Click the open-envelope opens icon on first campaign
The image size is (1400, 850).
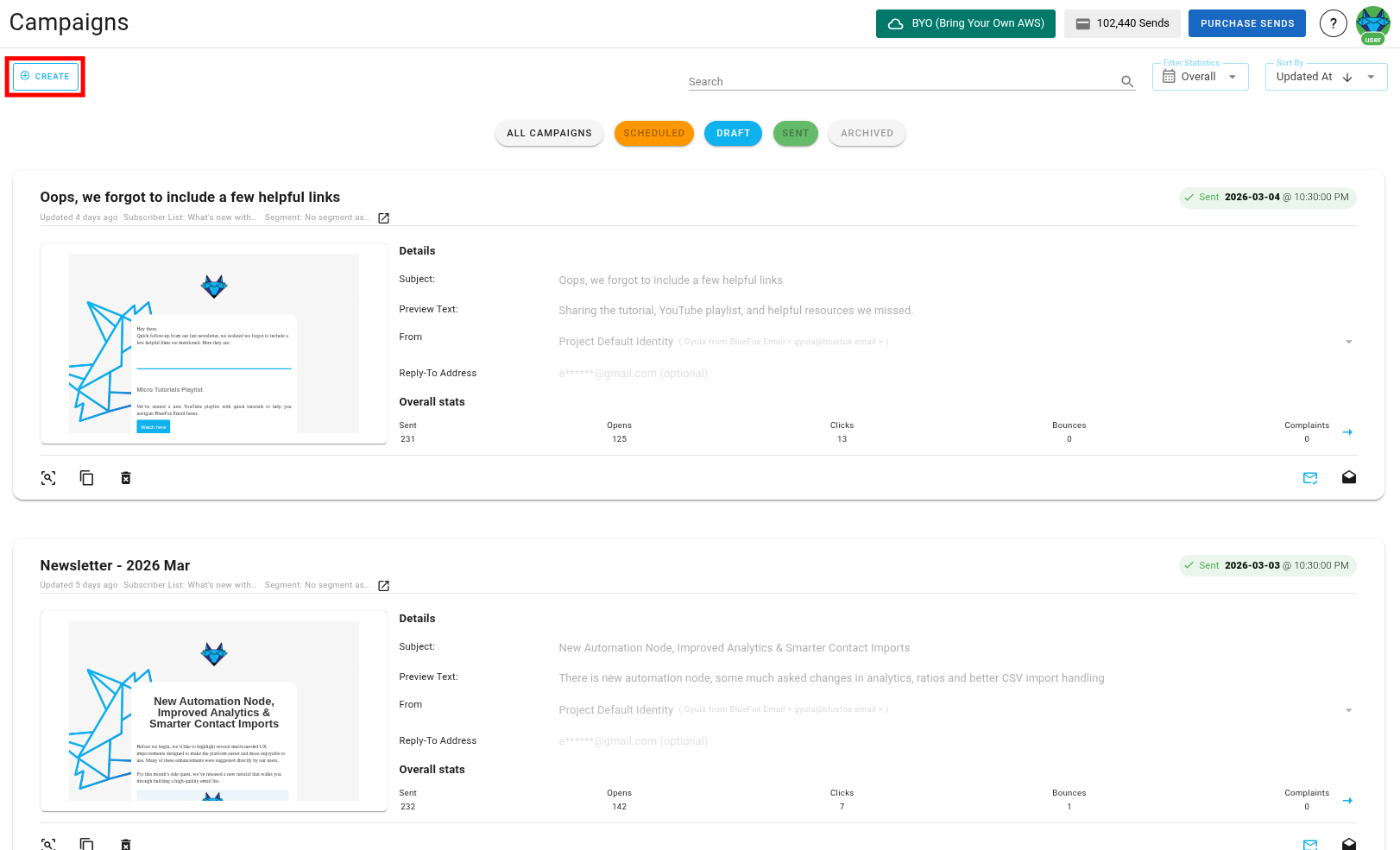click(1349, 477)
